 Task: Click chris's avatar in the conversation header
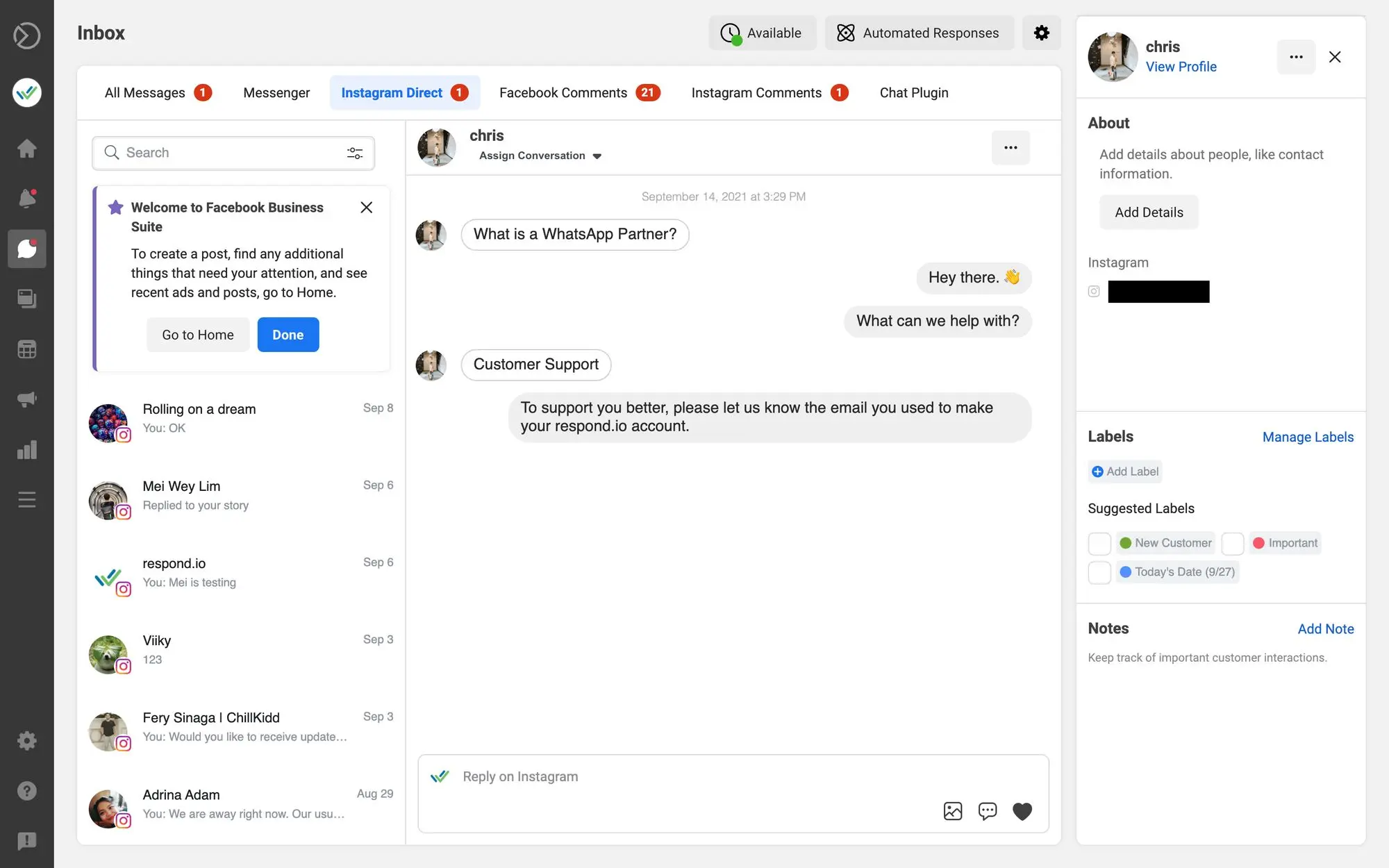tap(437, 147)
